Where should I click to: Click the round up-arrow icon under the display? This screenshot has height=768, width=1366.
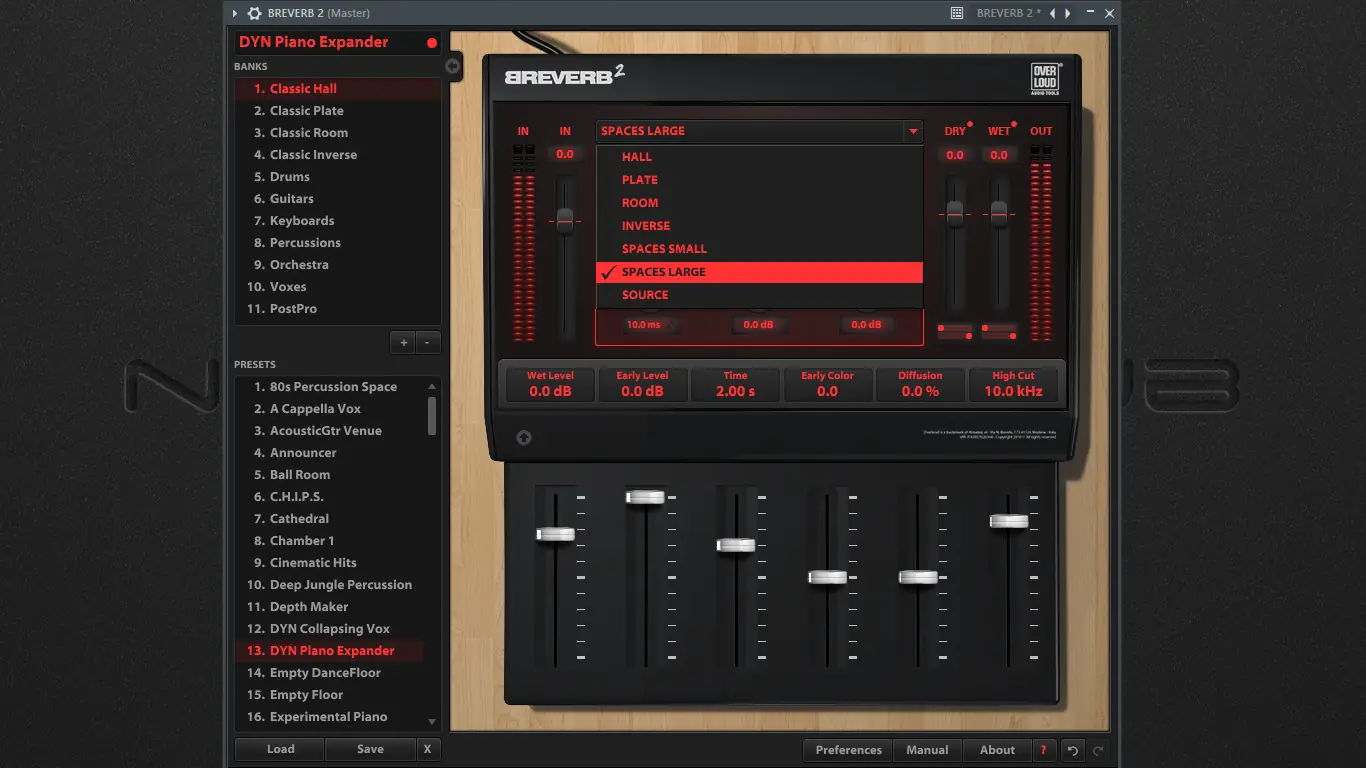click(523, 437)
